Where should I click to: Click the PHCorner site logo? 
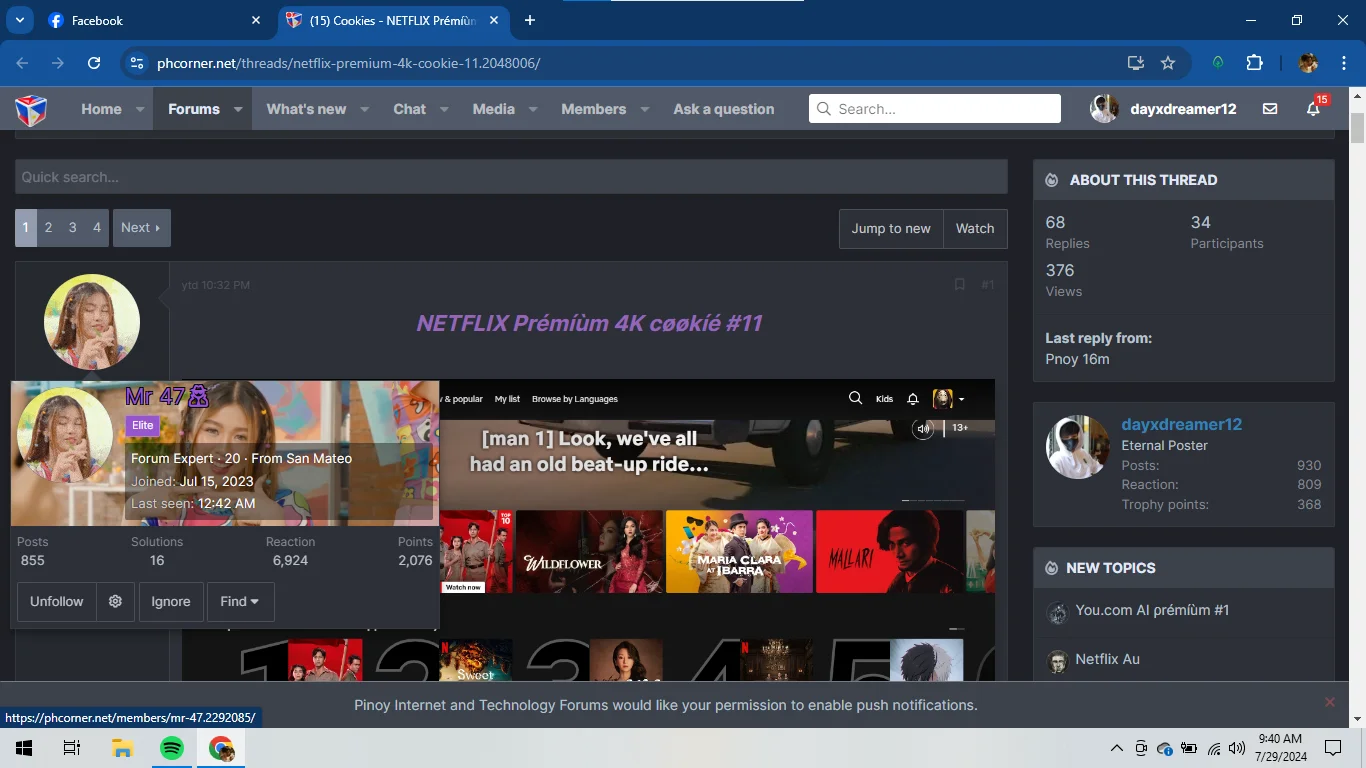pyautogui.click(x=31, y=109)
